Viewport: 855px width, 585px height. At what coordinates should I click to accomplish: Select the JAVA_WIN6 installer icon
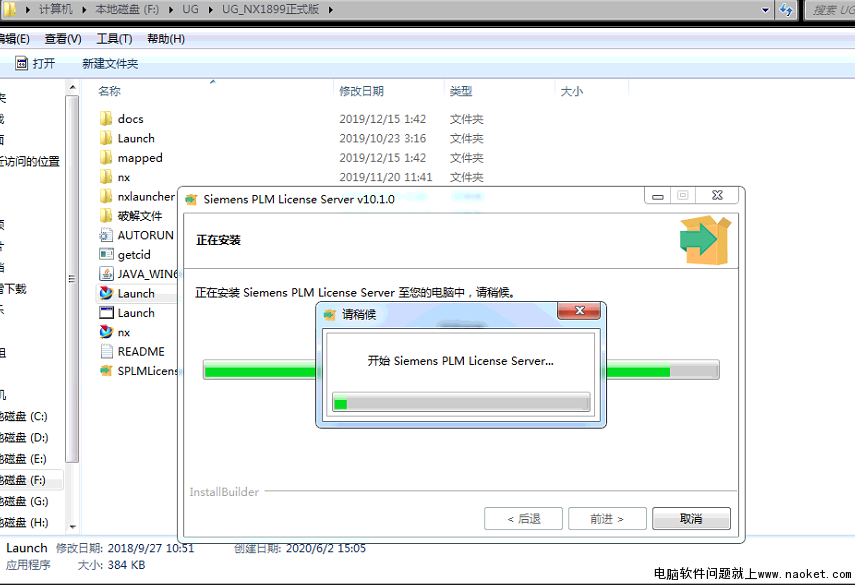(106, 274)
